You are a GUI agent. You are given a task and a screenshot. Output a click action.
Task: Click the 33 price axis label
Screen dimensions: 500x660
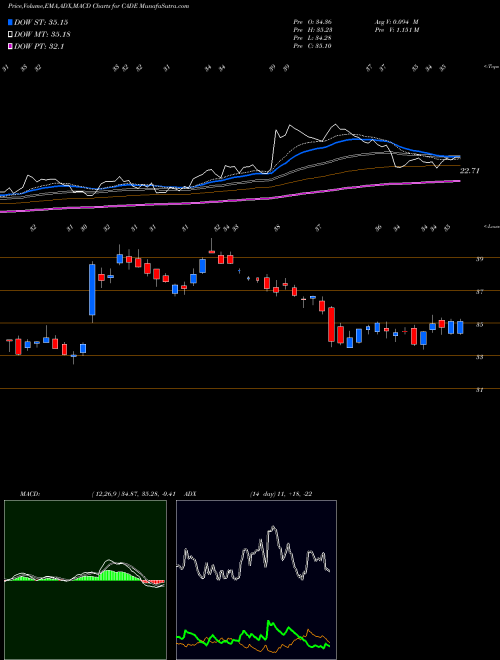(x=479, y=357)
